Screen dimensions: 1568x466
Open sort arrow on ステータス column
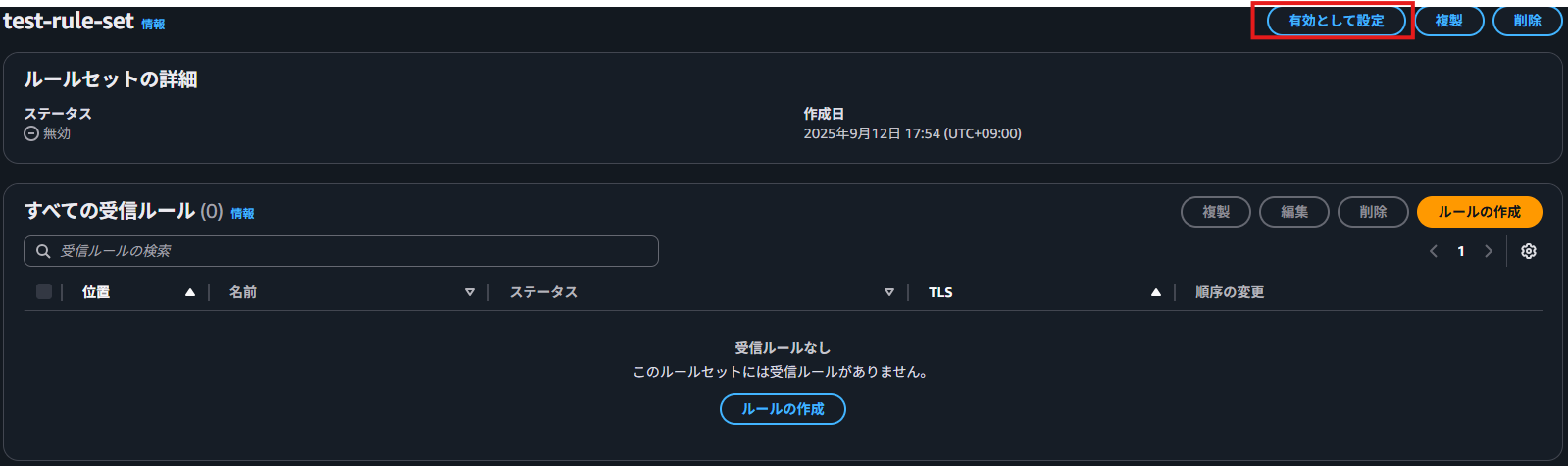pos(889,292)
